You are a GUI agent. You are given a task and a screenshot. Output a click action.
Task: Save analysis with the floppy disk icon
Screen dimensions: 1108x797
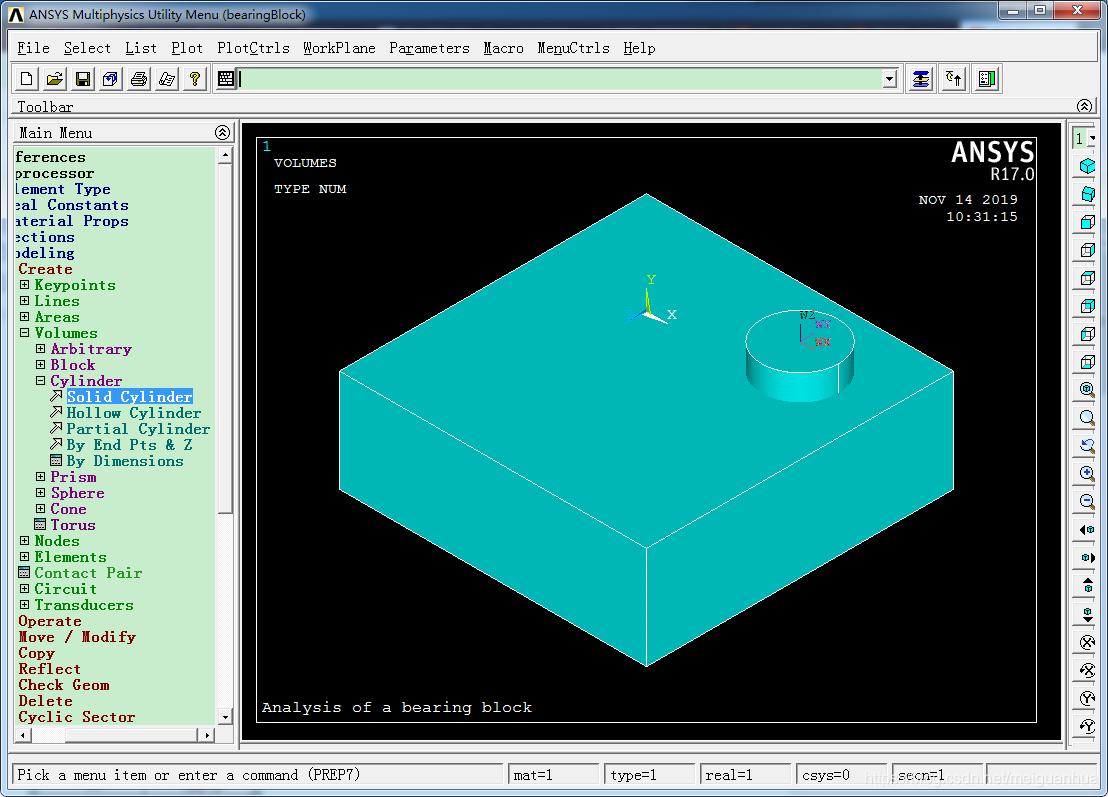83,79
